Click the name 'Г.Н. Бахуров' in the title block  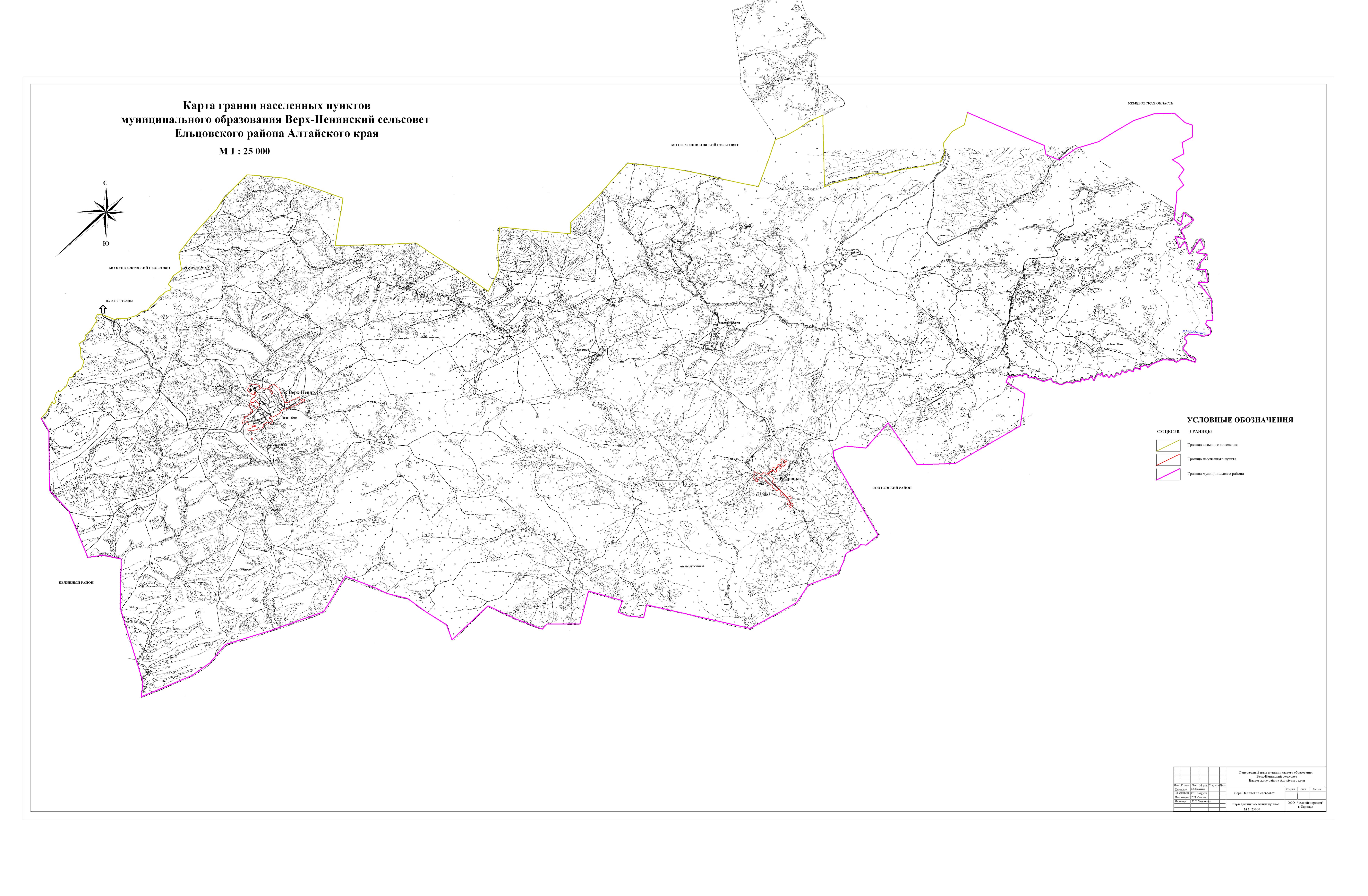(x=1199, y=793)
